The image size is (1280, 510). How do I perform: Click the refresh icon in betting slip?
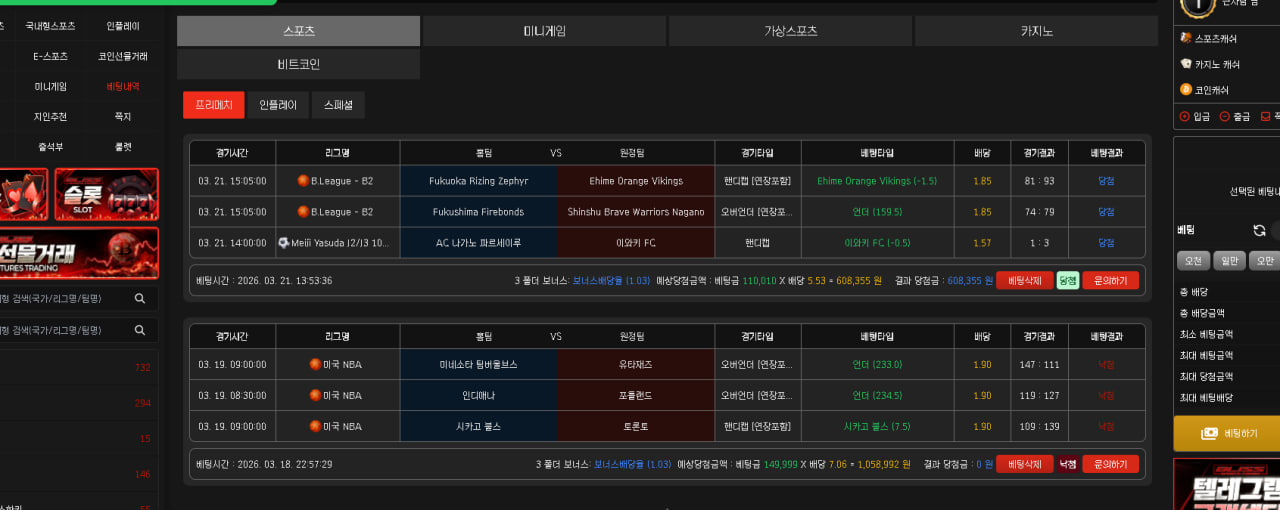tap(1259, 230)
